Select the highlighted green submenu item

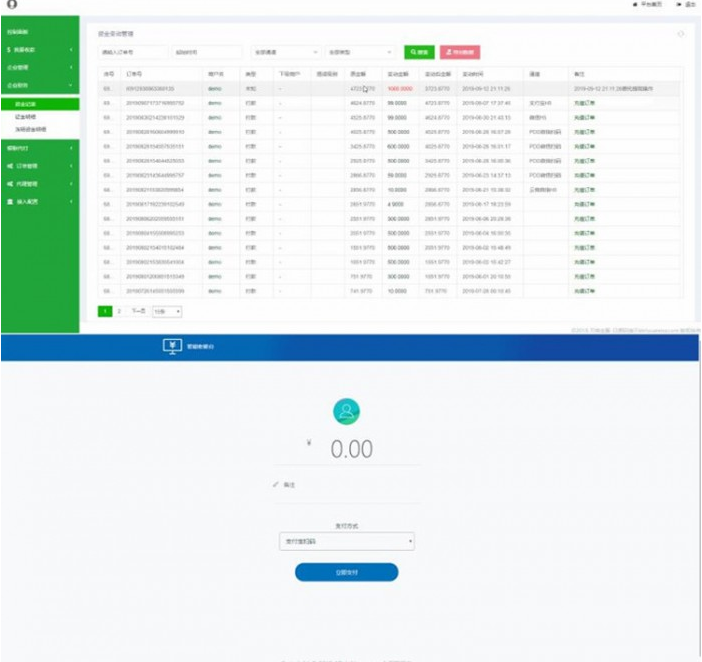click(x=40, y=104)
